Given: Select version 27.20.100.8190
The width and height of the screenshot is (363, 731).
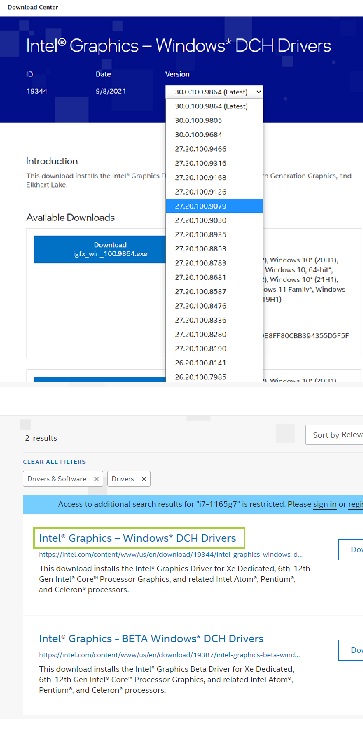Looking at the screenshot, I should click(x=214, y=349).
